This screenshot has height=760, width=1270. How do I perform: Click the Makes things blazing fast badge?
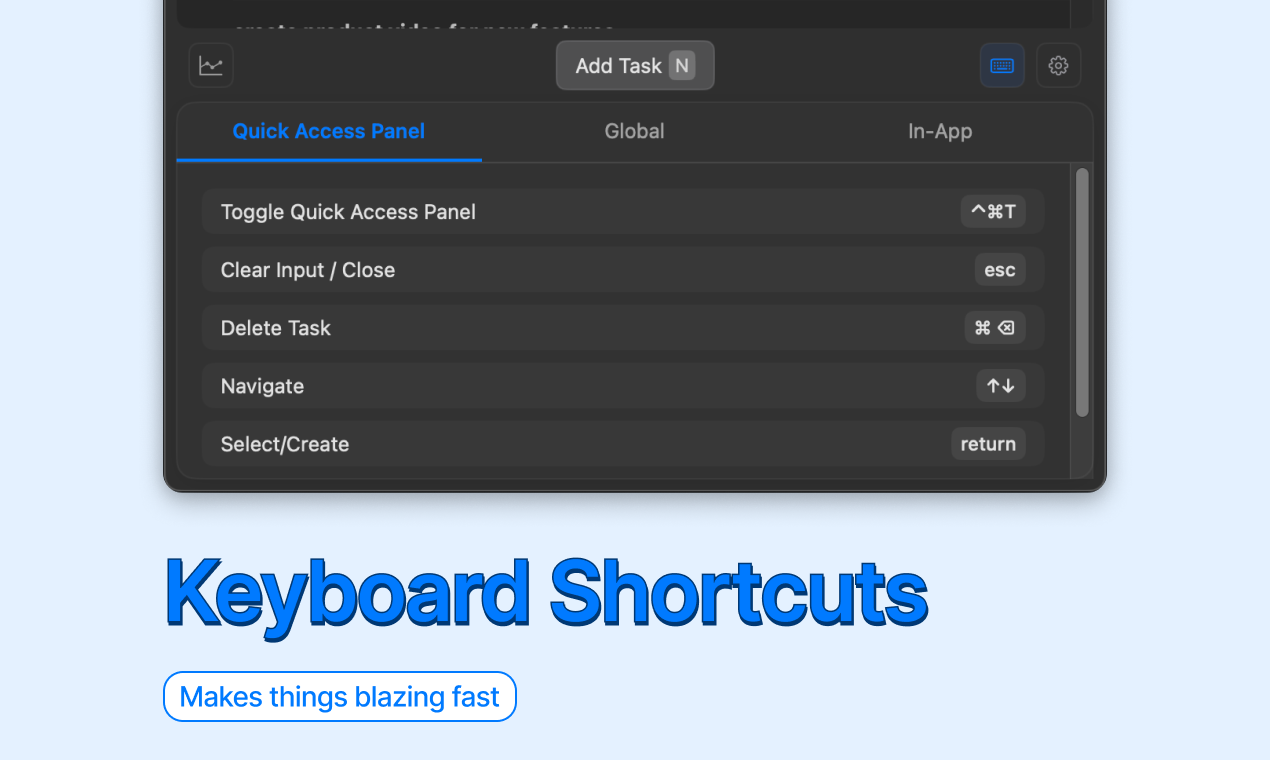[340, 696]
